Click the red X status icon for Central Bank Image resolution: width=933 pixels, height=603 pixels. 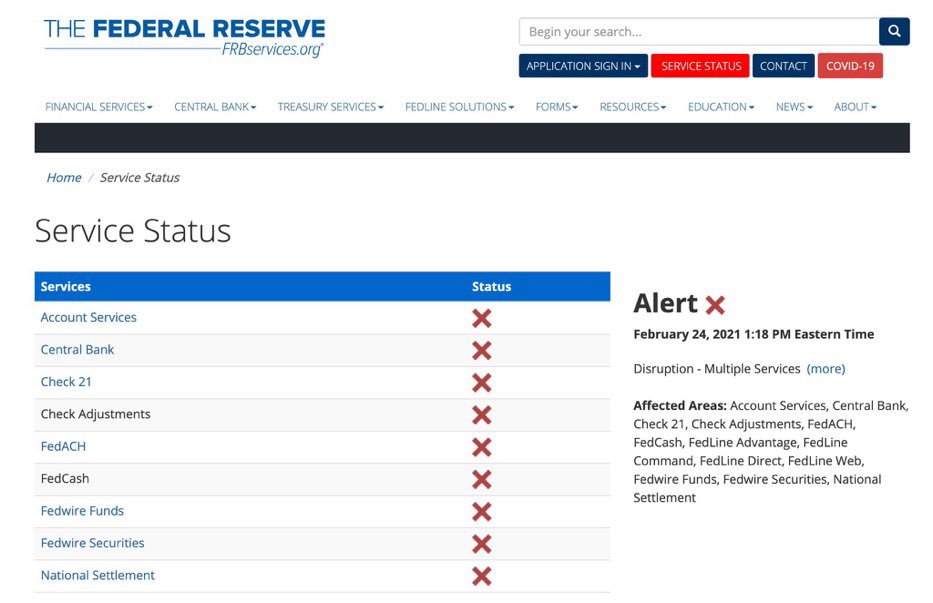(x=481, y=351)
